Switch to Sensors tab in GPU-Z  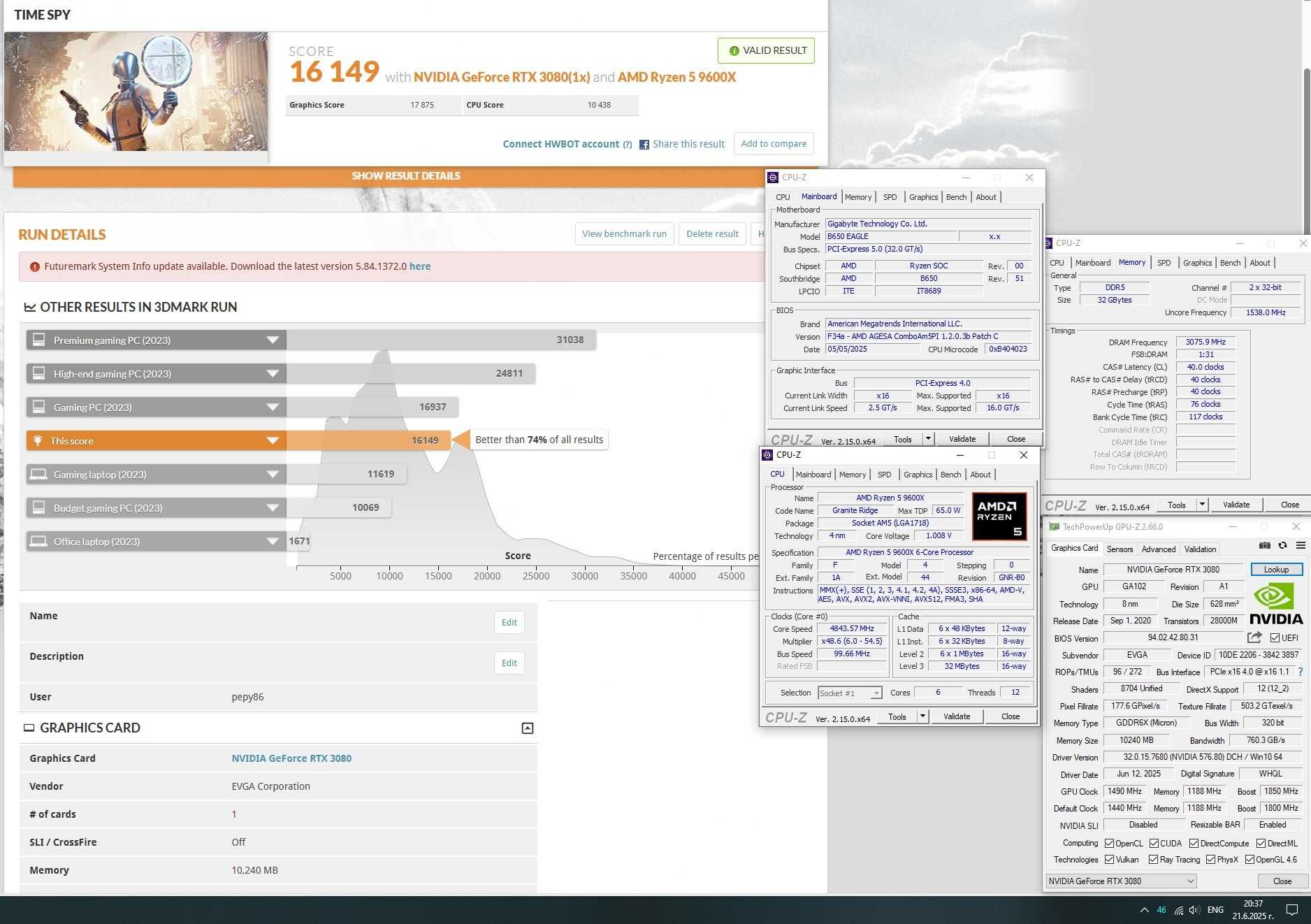point(1120,549)
